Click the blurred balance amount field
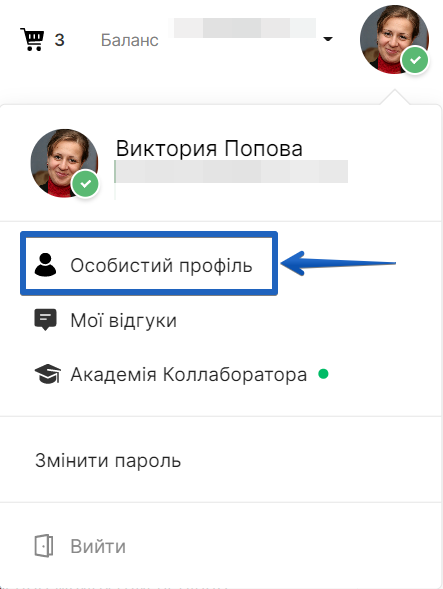The image size is (443, 589). [x=245, y=28]
